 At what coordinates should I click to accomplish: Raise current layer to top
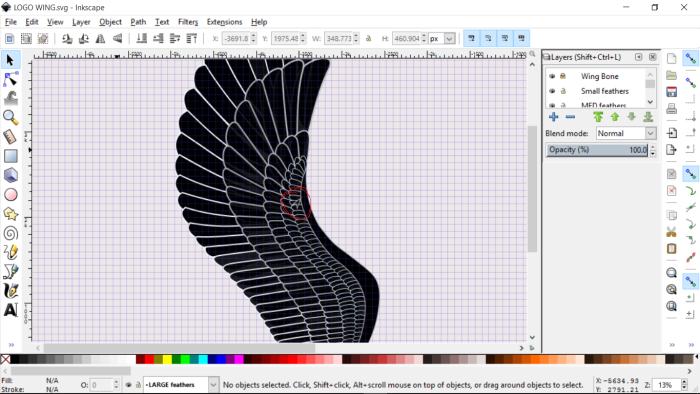pos(598,117)
